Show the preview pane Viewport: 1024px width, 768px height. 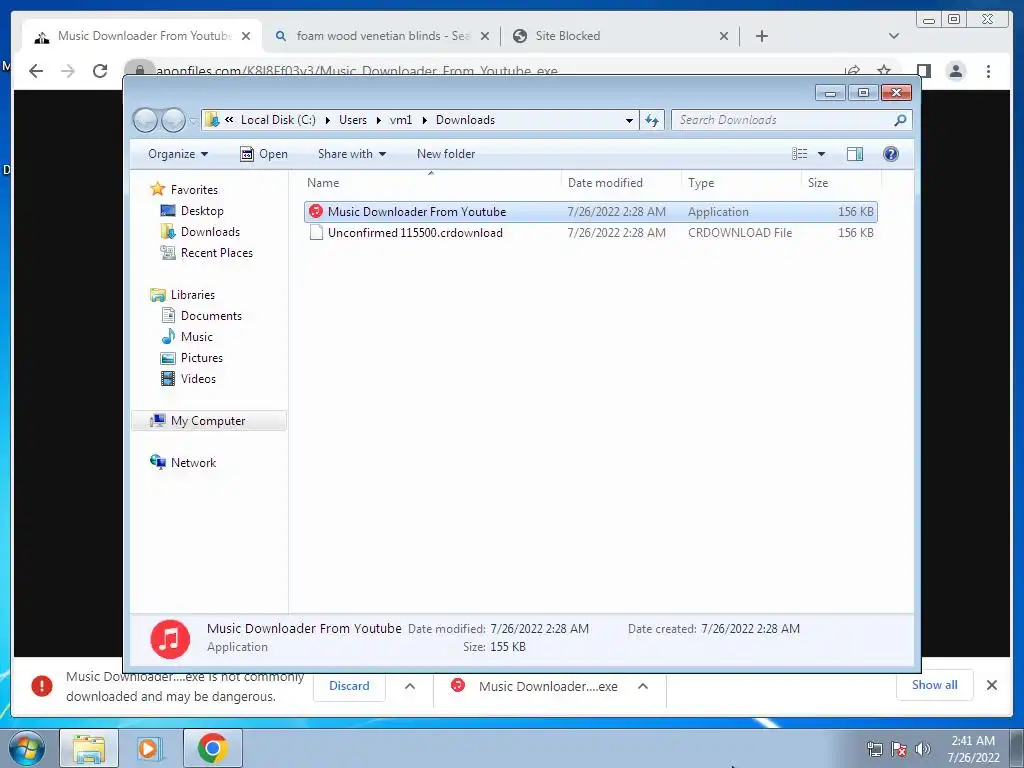click(x=854, y=154)
